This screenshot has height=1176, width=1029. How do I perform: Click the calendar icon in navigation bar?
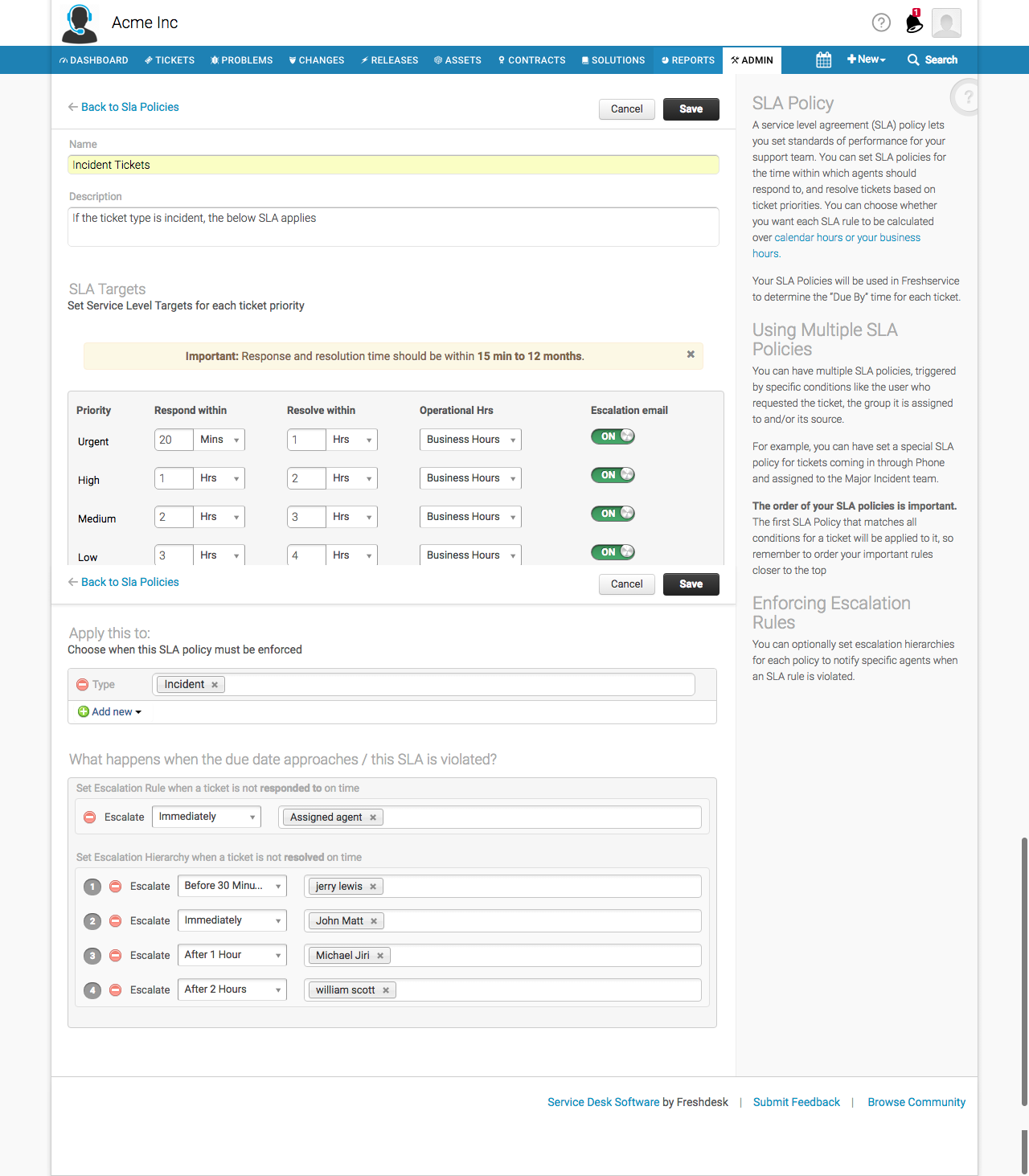(x=823, y=59)
